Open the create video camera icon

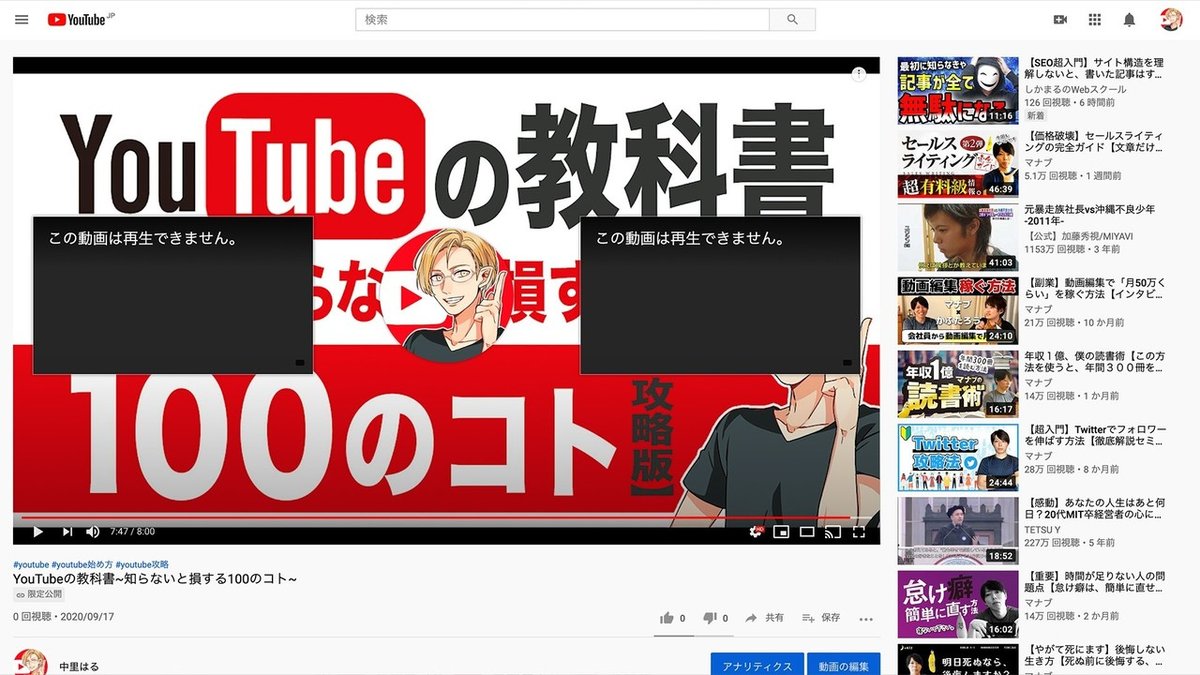tap(1060, 19)
